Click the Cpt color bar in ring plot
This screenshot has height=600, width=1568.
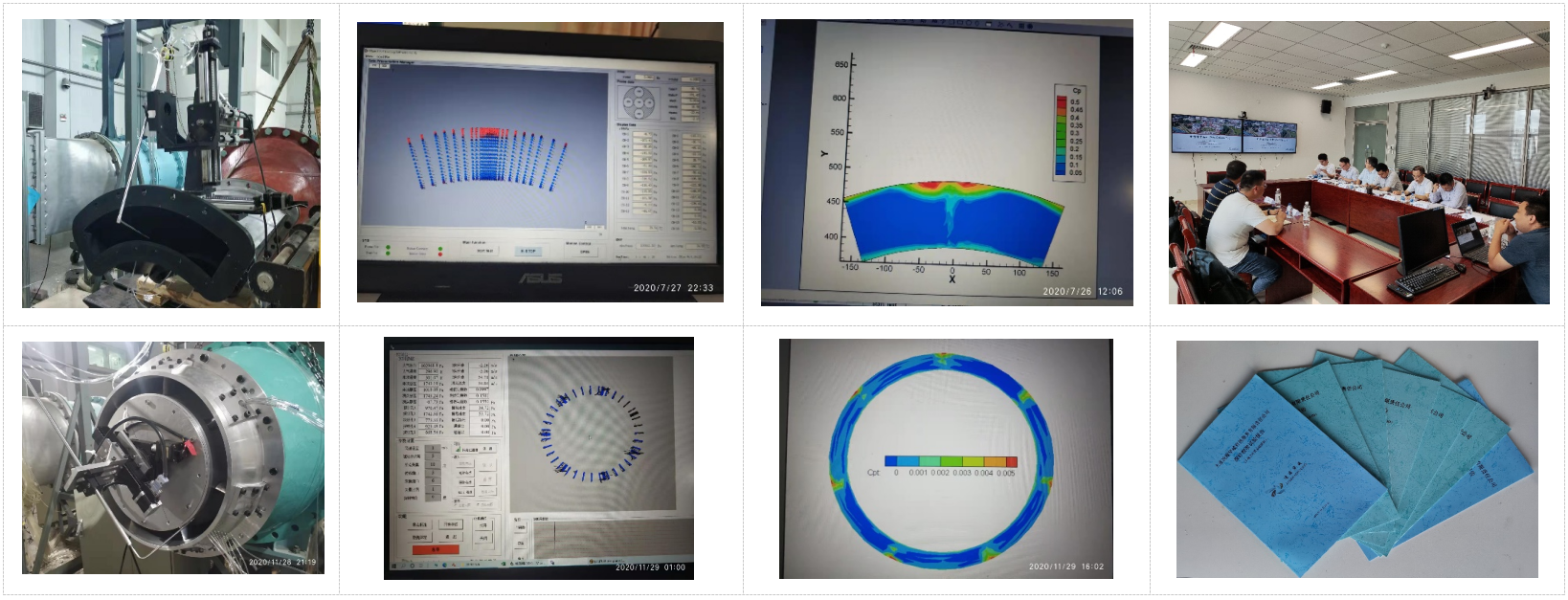(950, 461)
